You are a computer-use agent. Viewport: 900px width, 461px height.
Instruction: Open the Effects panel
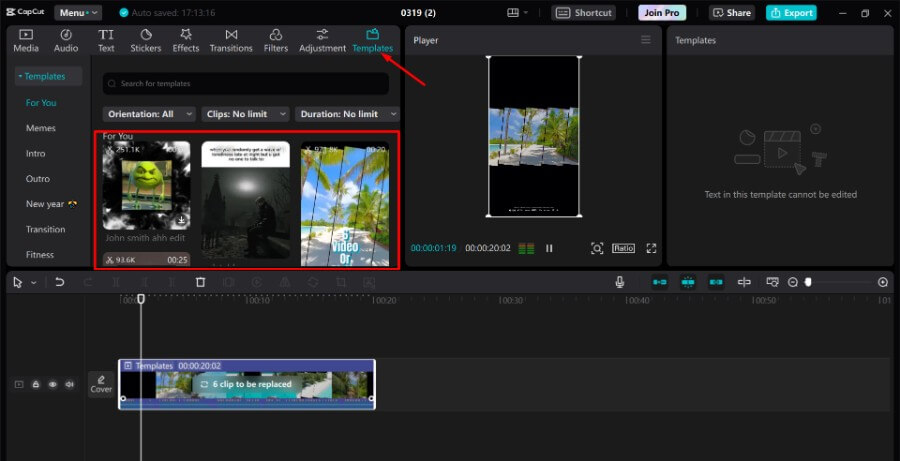(185, 40)
